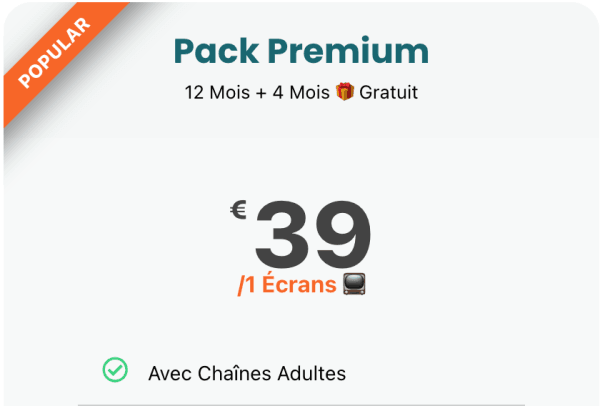The image size is (600, 406).
Task: Click the euro currency symbol
Action: click(238, 210)
